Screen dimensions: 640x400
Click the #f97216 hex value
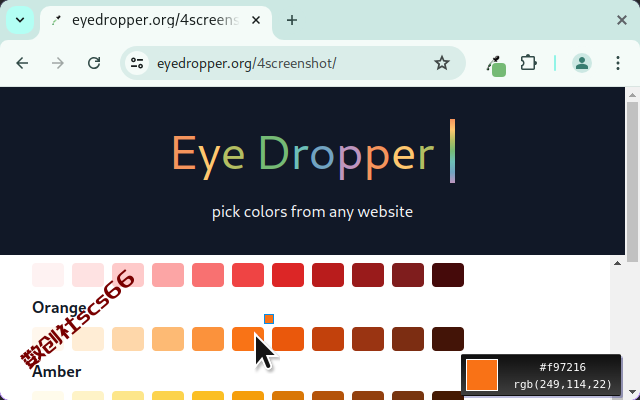coord(562,367)
